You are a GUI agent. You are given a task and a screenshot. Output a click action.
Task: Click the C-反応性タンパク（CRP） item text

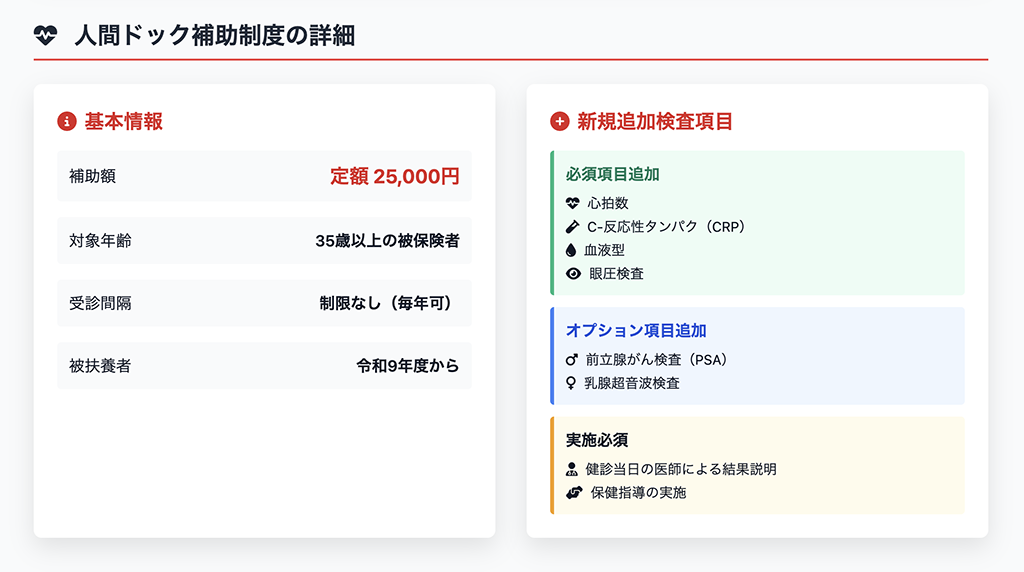[666, 227]
